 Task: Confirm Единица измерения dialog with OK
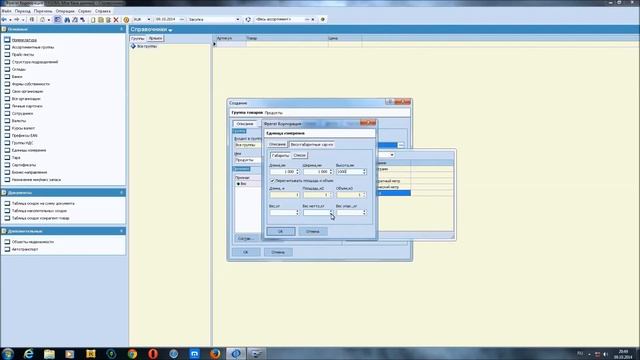point(280,231)
